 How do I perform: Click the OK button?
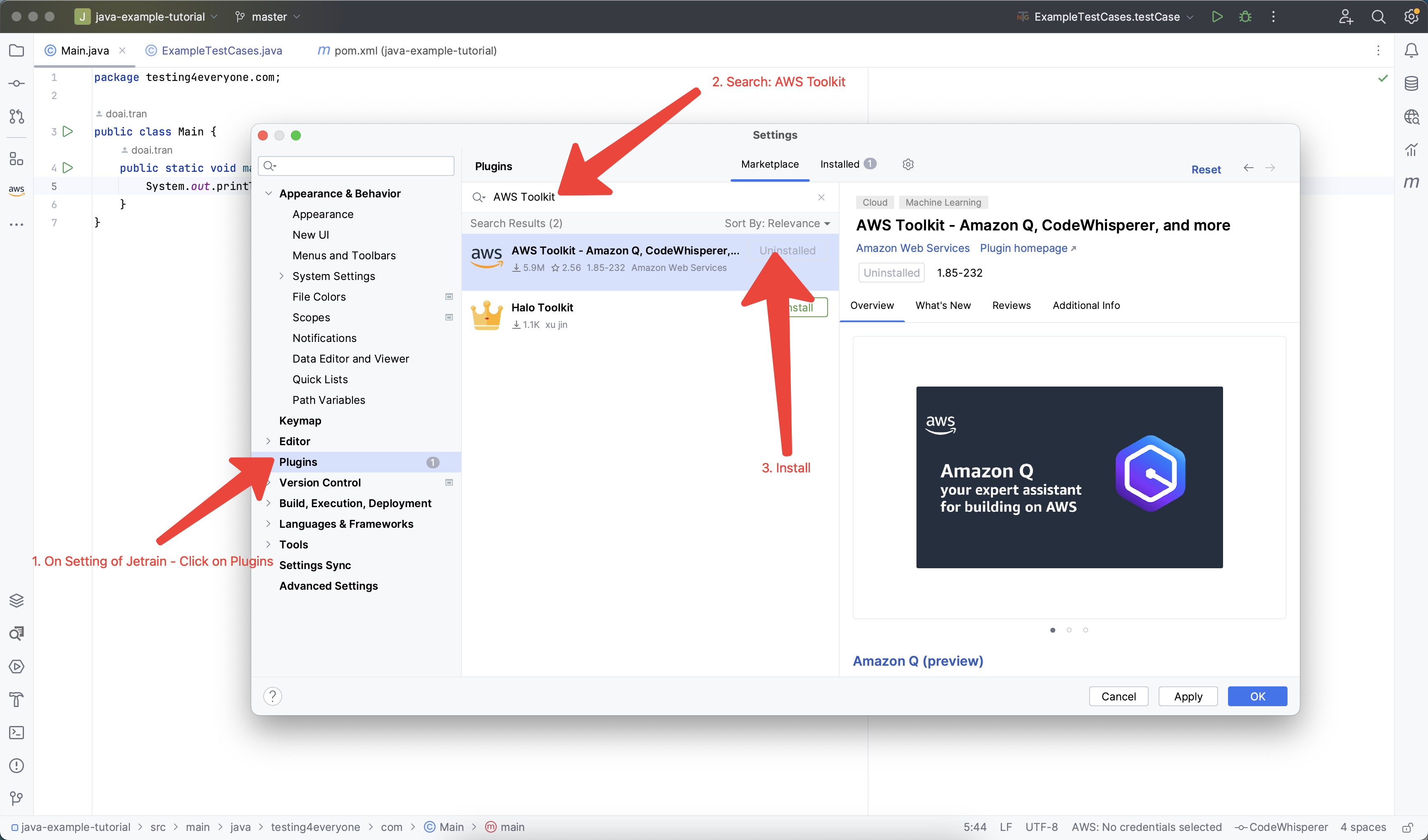pos(1257,697)
